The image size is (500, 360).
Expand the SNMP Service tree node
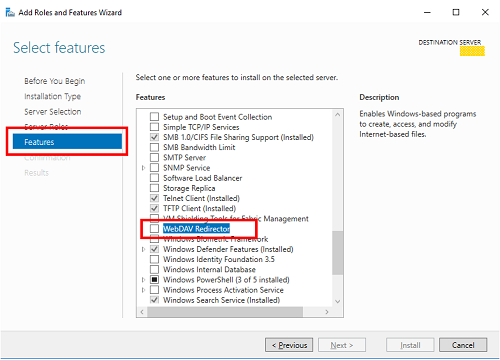click(x=143, y=168)
